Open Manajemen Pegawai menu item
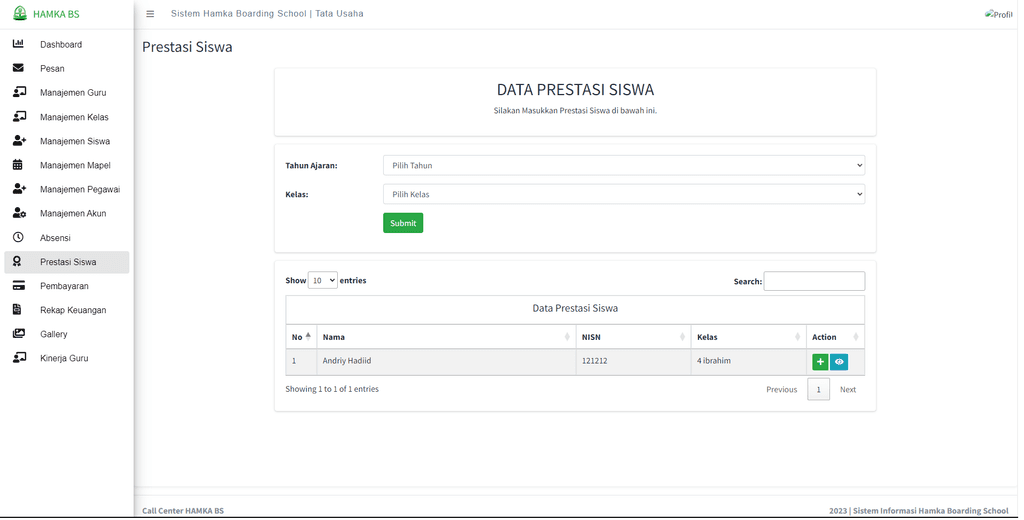The image size is (1024, 520). pyautogui.click(x=67, y=189)
